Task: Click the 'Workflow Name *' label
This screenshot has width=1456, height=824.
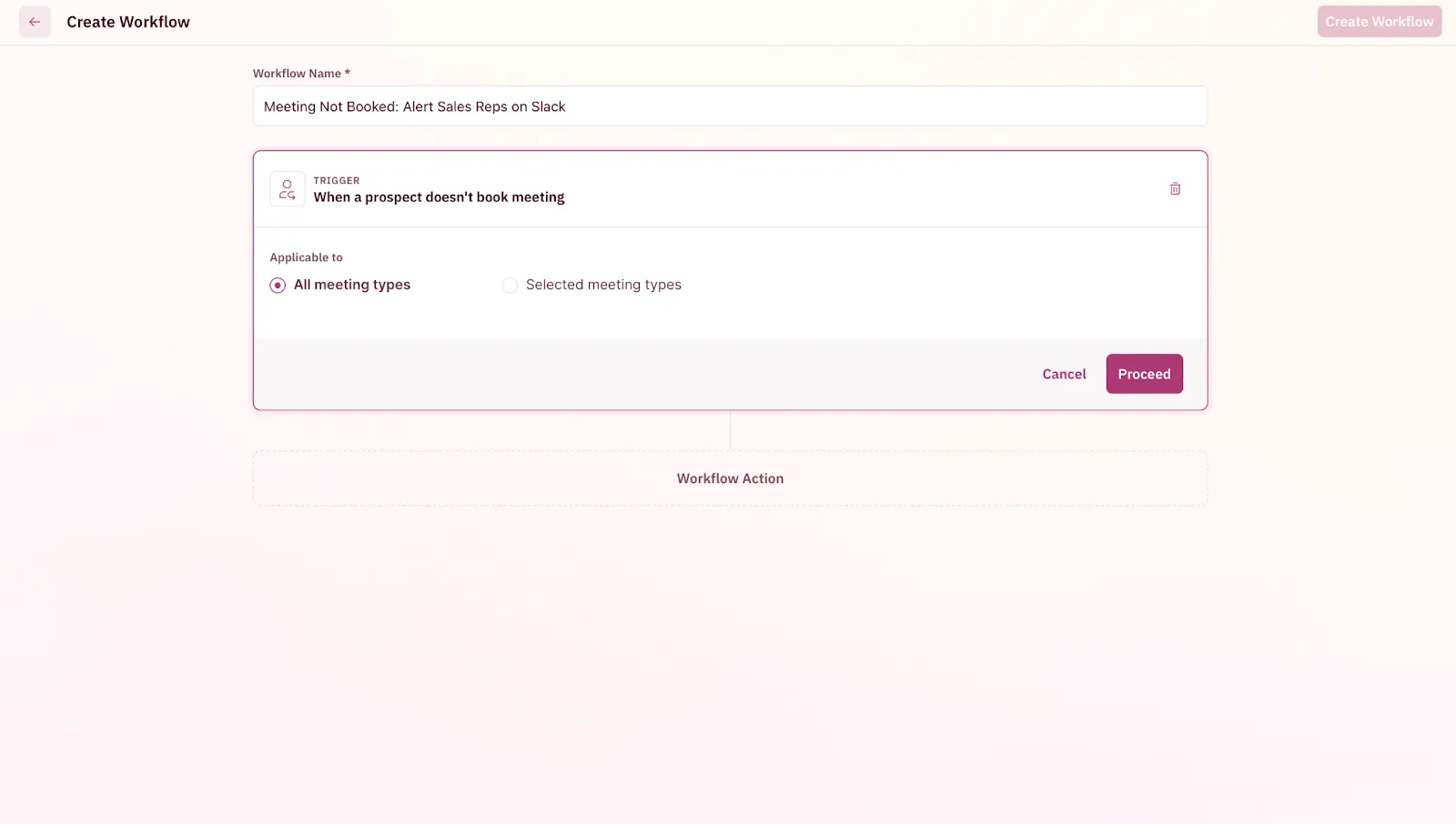Action: [x=301, y=74]
